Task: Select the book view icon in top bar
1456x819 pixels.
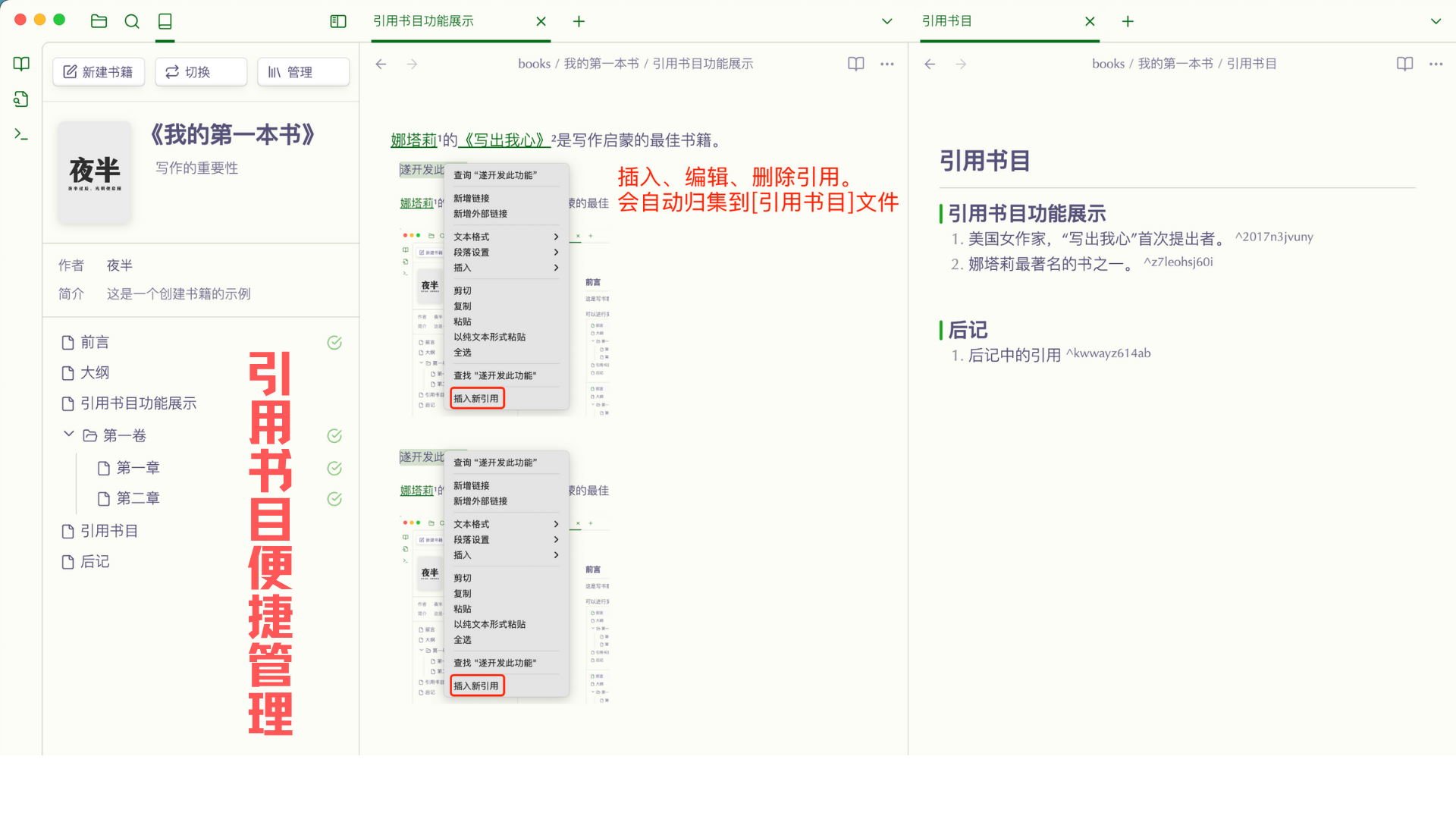Action: (165, 21)
